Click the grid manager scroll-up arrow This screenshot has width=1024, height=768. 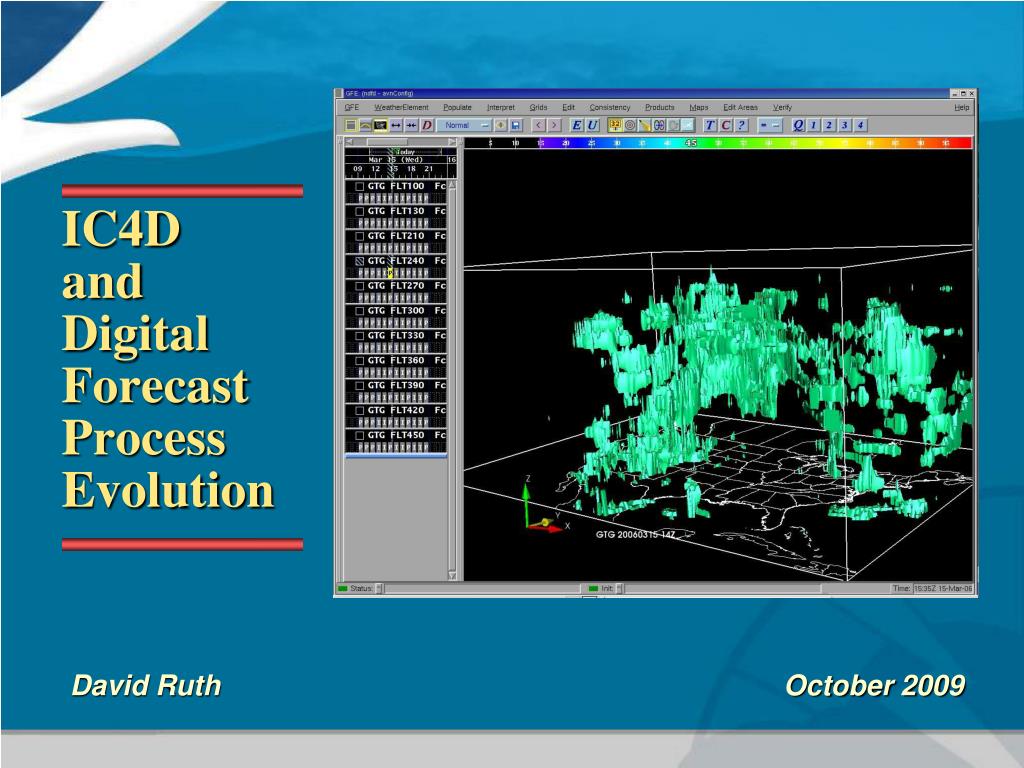click(x=452, y=185)
